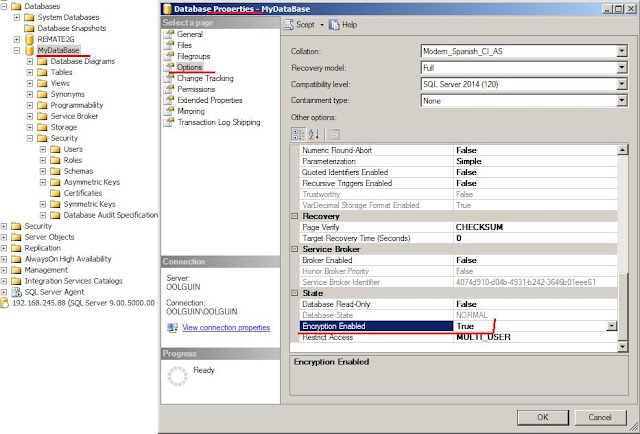
Task: Select MyDataBase in Object Explorer
Action: 58,50
